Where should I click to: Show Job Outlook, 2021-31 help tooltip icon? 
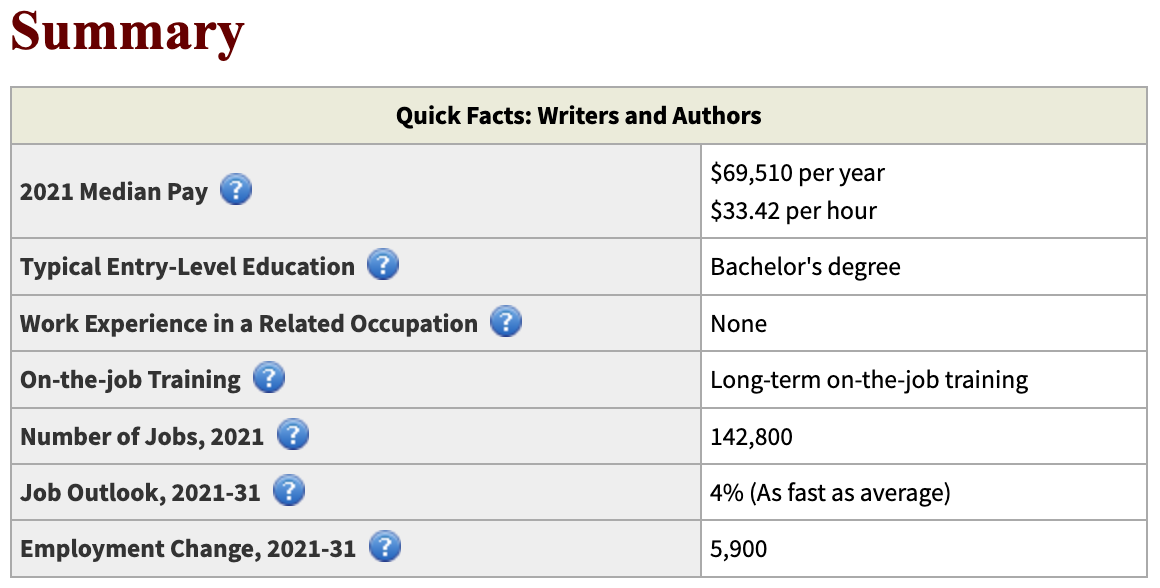click(x=289, y=490)
